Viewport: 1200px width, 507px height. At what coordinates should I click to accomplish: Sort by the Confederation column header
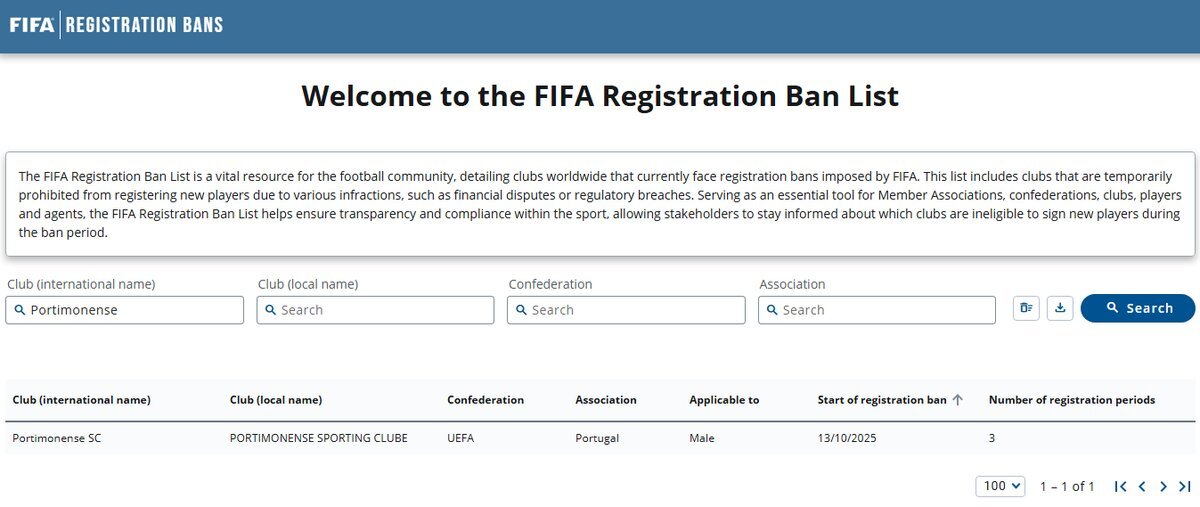[x=485, y=400]
